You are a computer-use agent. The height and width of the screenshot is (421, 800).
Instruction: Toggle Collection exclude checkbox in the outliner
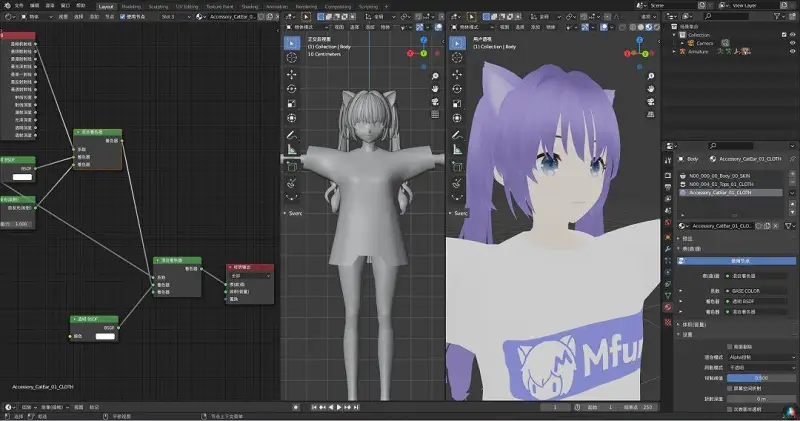pos(784,35)
